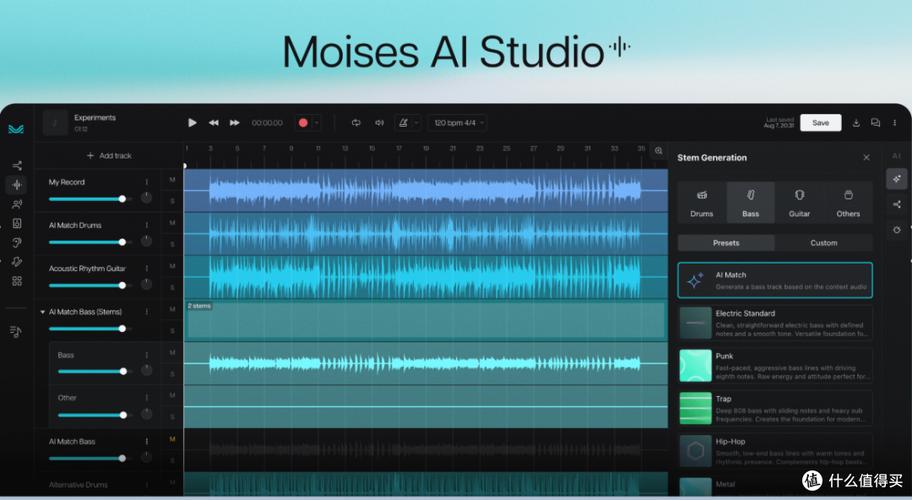Viewport: 912px width, 500px height.
Task: Switch to the Presets tab
Action: coord(726,243)
